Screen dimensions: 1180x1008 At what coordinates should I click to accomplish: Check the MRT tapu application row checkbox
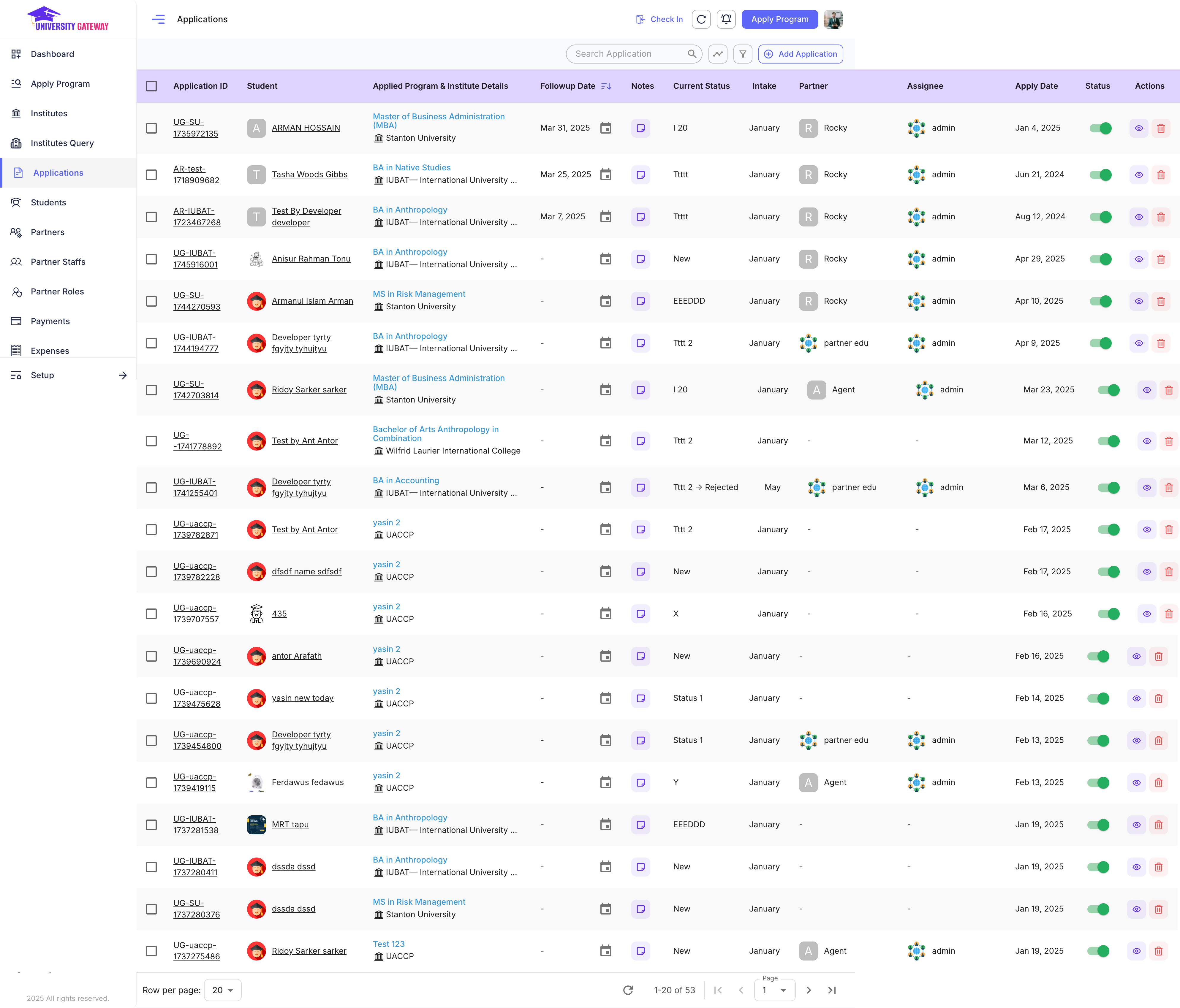pos(151,825)
